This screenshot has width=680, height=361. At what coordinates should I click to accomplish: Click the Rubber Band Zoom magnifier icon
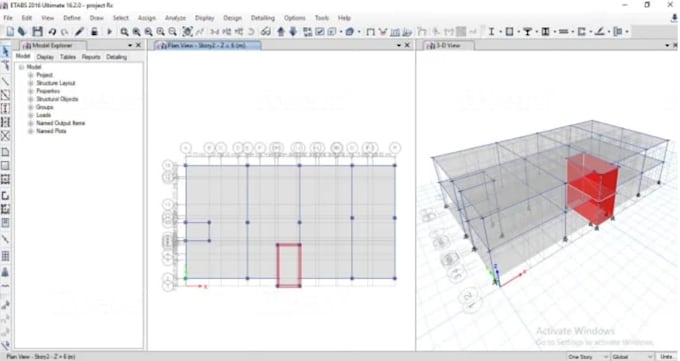124,32
